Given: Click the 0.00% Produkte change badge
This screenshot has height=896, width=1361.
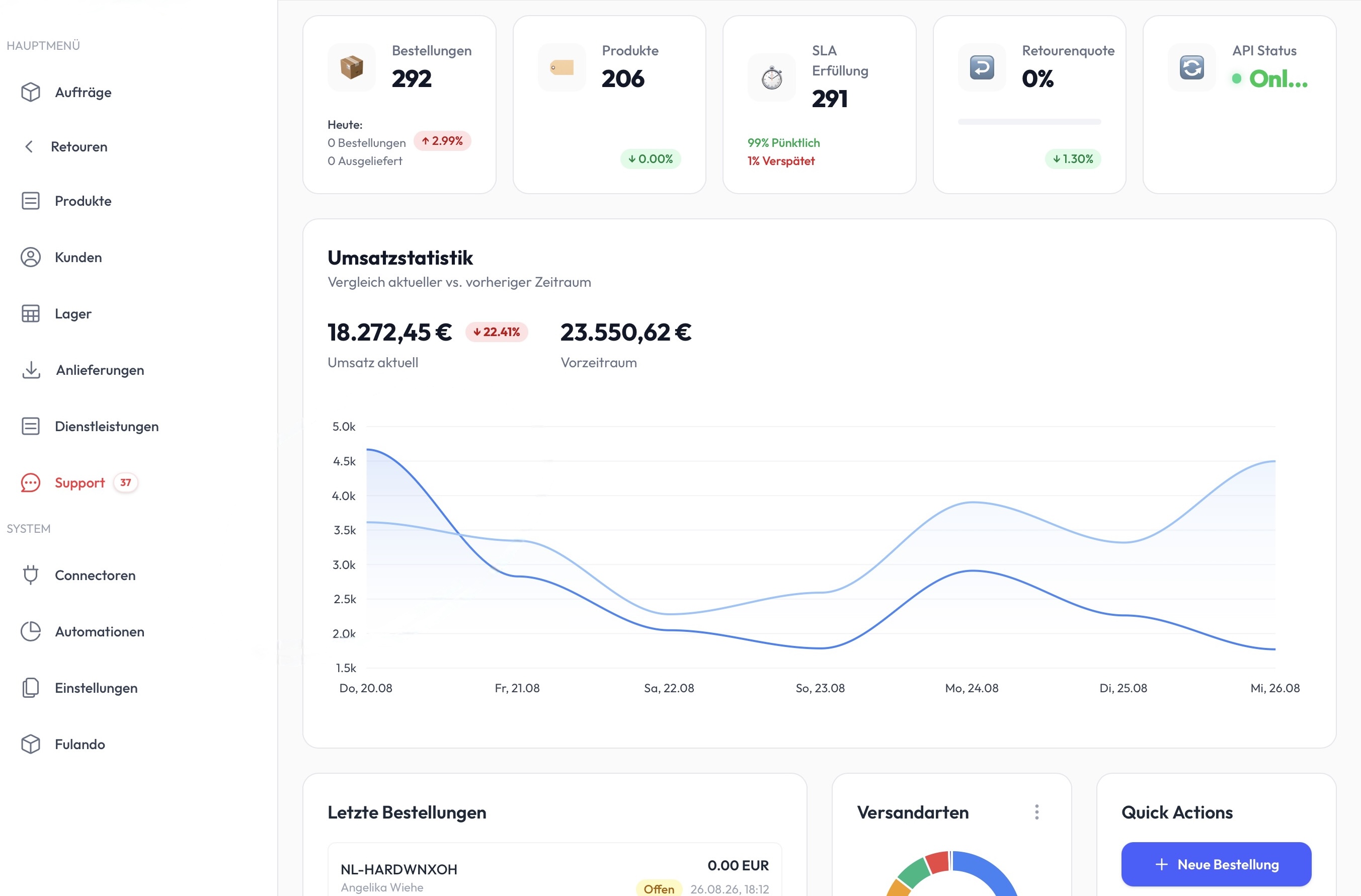Looking at the screenshot, I should [650, 158].
